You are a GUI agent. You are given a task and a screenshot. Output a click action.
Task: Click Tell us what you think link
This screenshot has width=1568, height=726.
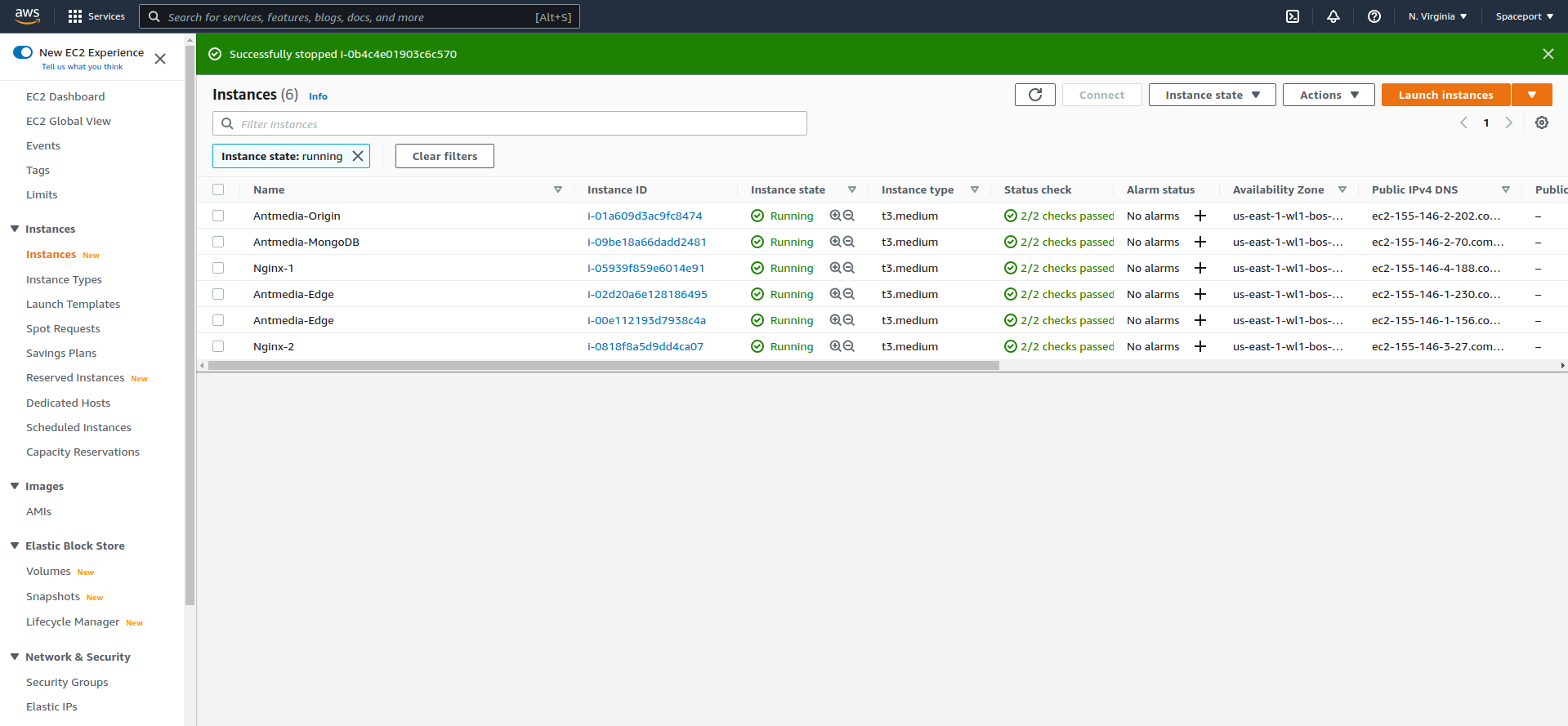(x=83, y=67)
